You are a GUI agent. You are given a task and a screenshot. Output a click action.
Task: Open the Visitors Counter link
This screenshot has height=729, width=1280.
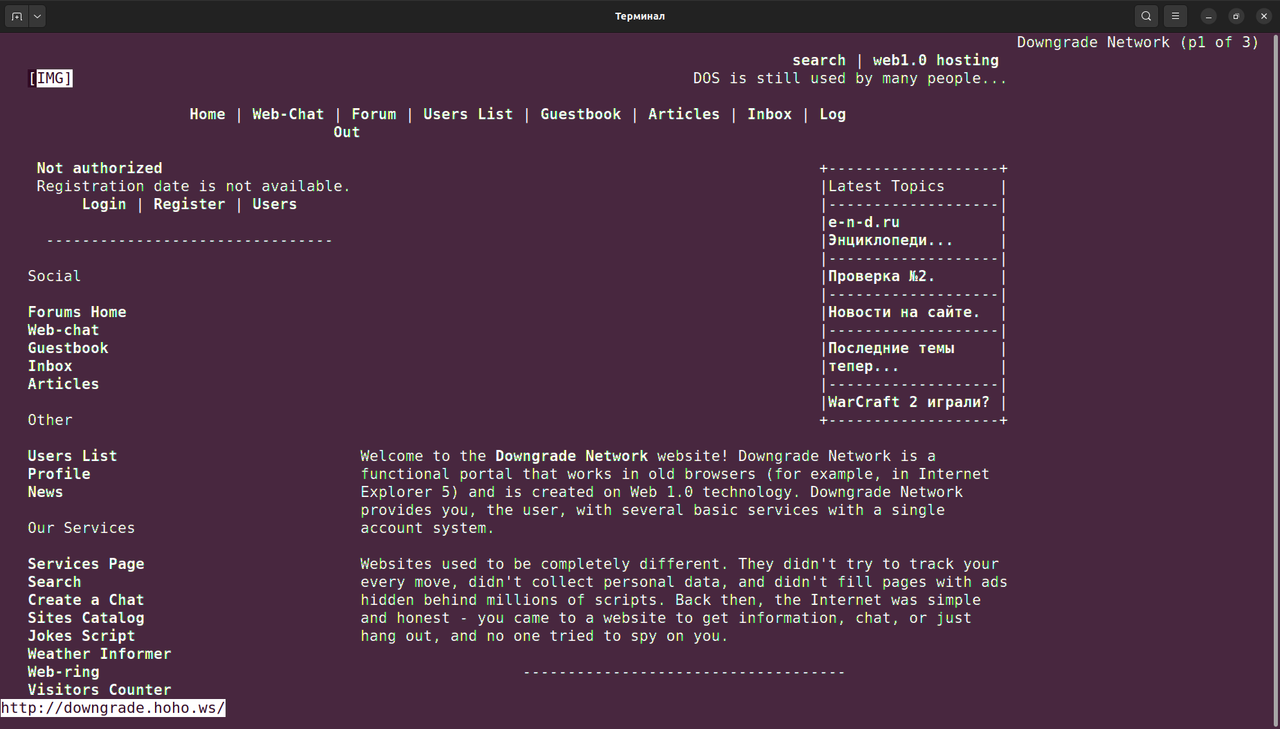(x=99, y=690)
